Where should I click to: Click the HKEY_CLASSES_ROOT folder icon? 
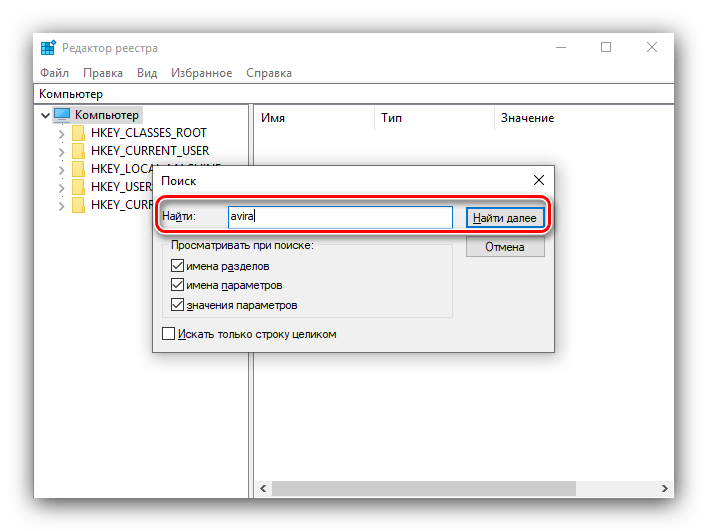pos(78,133)
